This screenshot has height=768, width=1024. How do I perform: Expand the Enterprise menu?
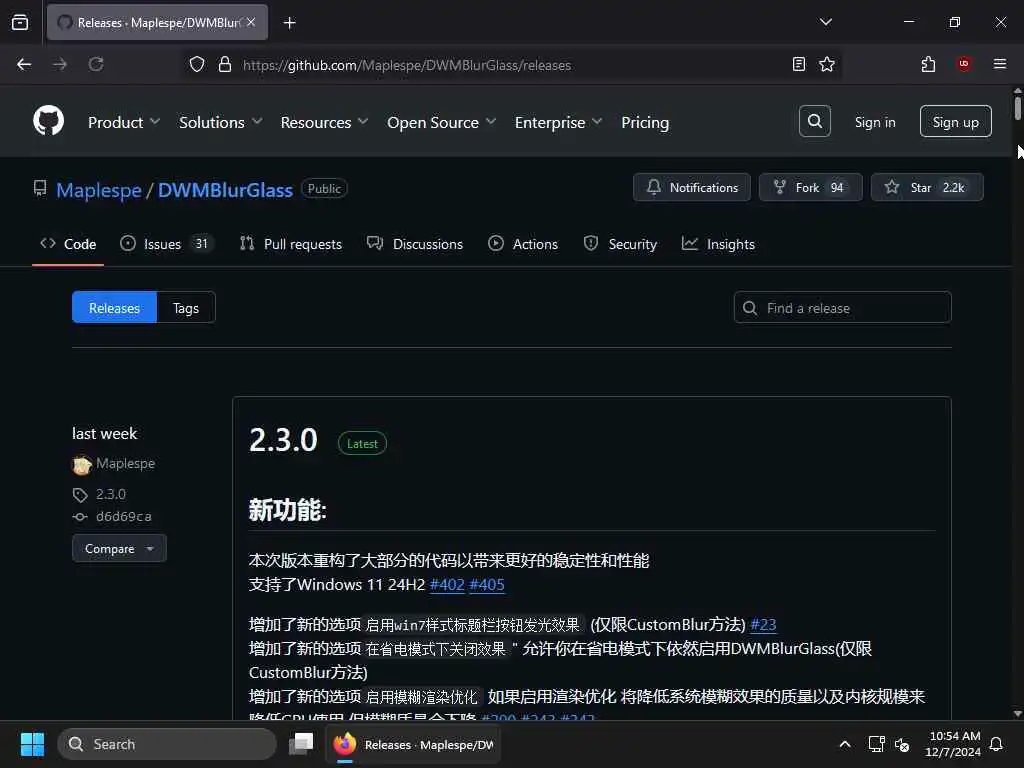pyautogui.click(x=558, y=122)
